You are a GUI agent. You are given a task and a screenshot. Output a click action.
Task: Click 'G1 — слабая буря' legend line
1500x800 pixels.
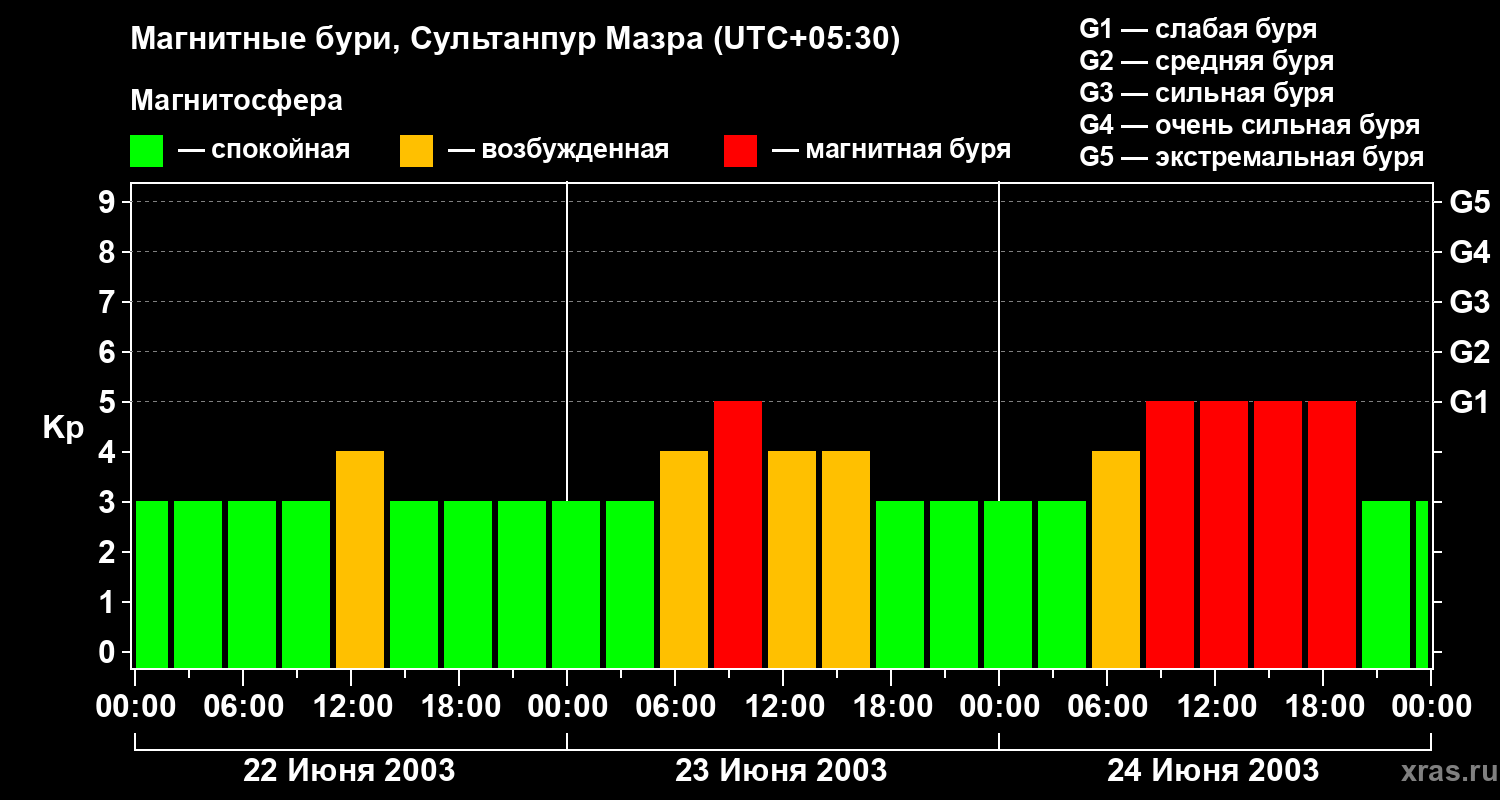click(1198, 28)
